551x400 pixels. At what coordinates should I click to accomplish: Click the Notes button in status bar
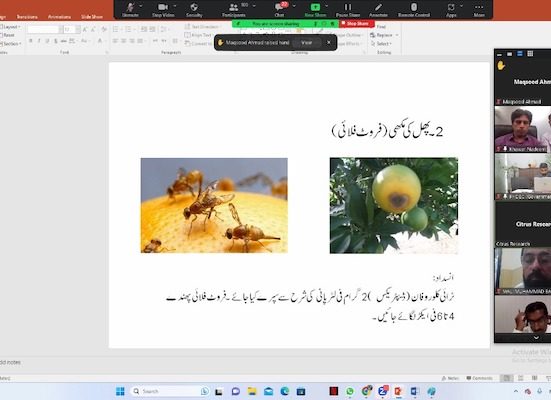tap(450, 378)
